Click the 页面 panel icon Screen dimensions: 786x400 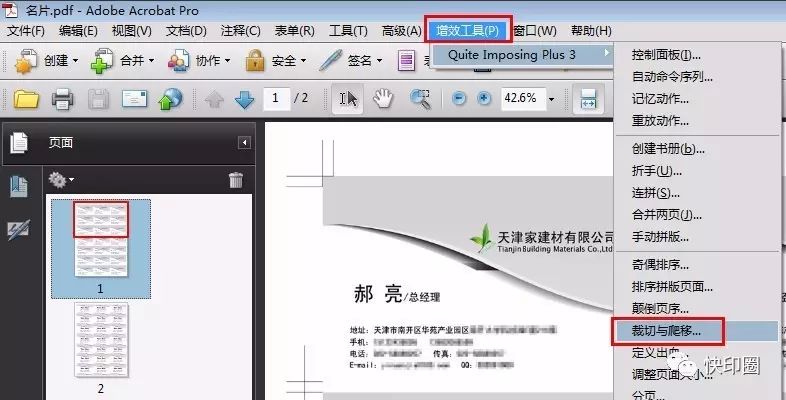coord(19,143)
